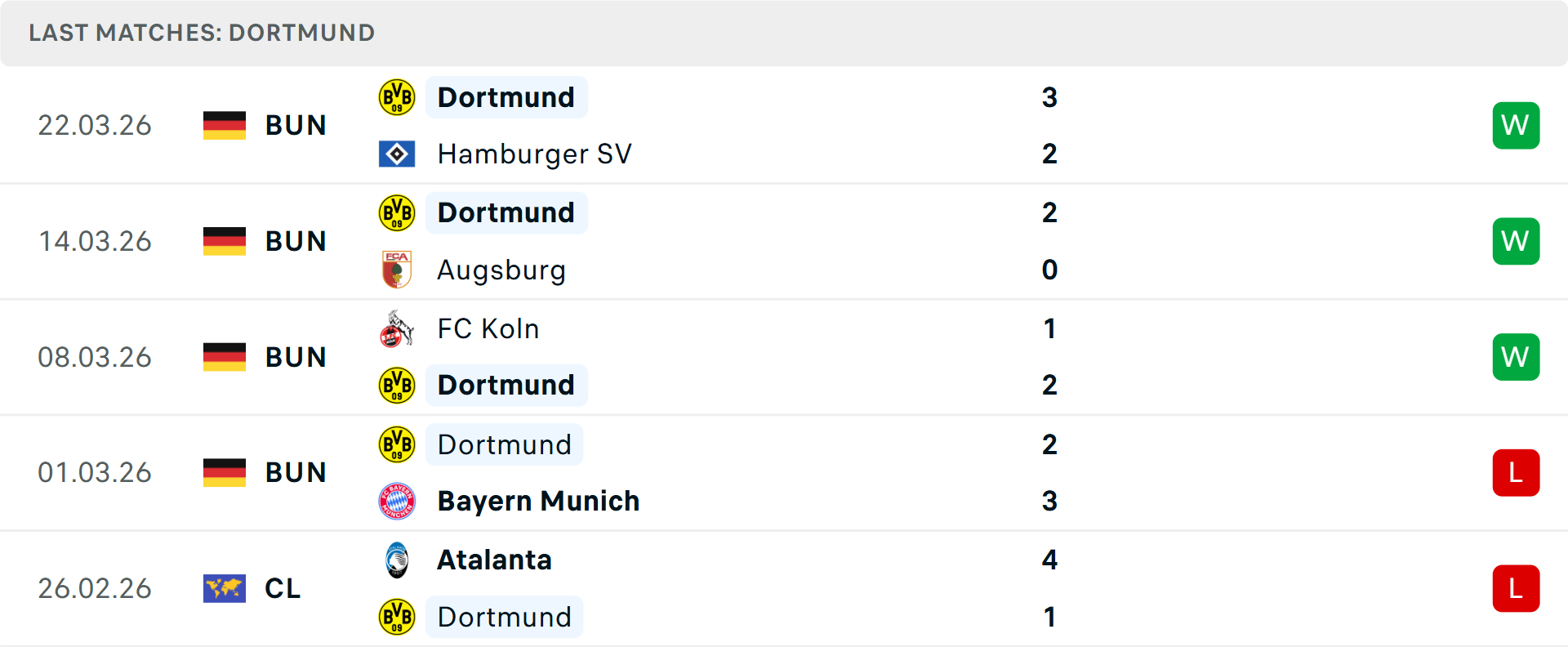Select the Atalanta club logo
1568x647 pixels.
tap(397, 560)
